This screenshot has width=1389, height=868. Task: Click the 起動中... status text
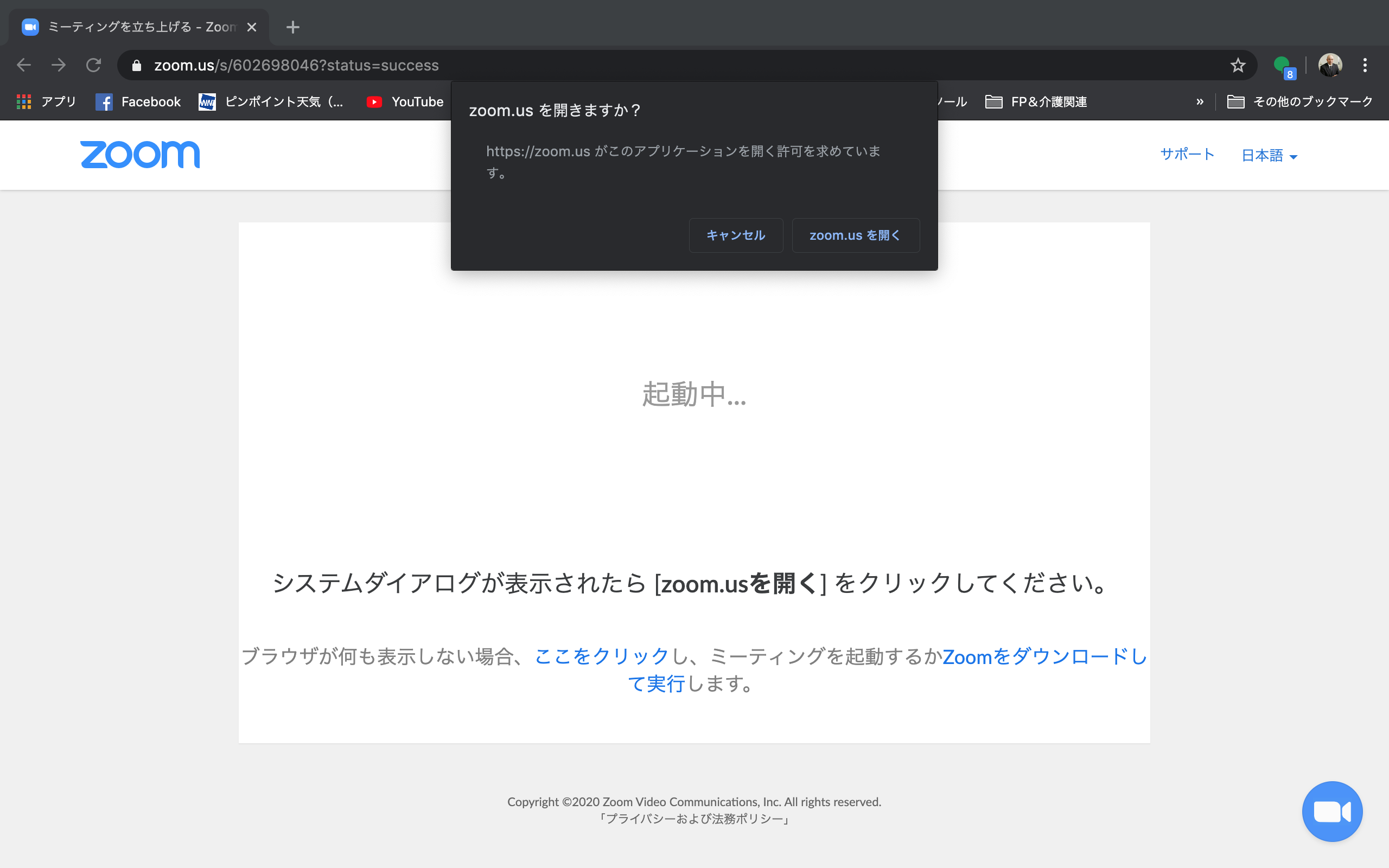pyautogui.click(x=694, y=394)
